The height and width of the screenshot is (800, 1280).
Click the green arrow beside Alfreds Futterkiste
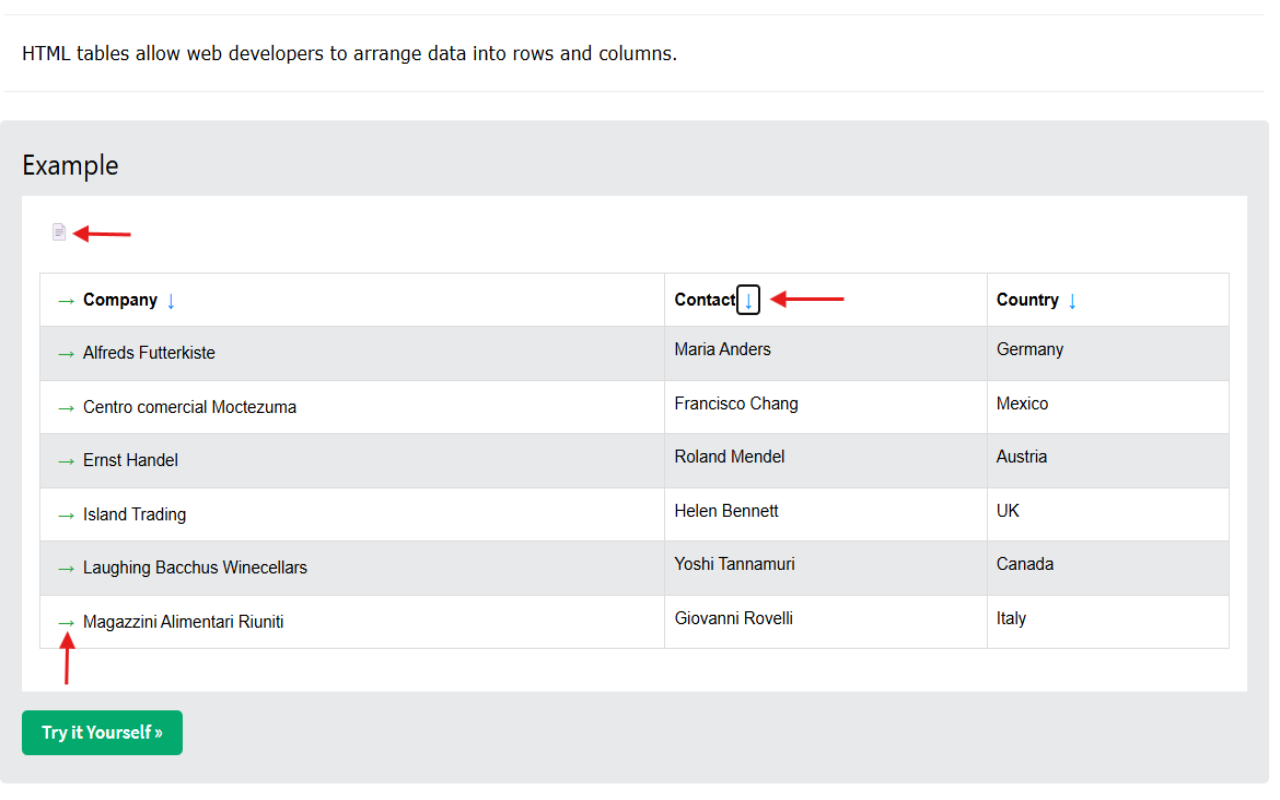point(66,354)
